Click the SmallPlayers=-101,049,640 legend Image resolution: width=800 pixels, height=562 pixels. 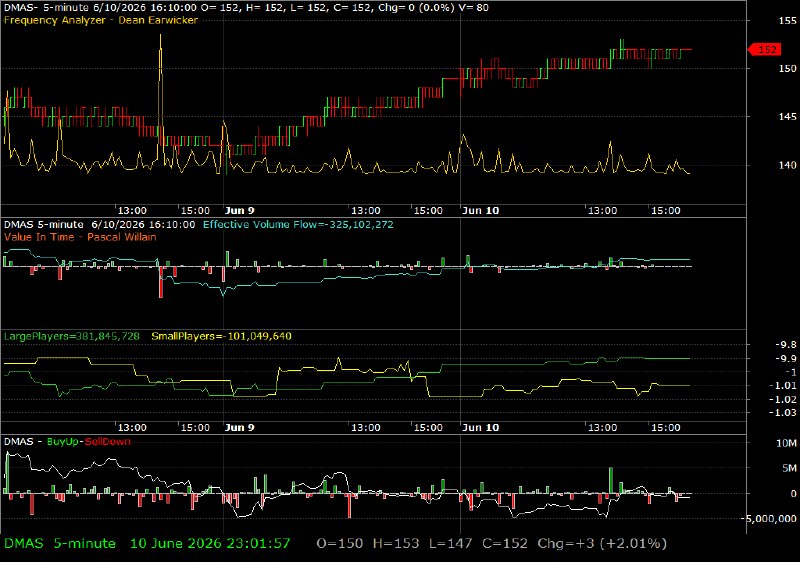tap(221, 336)
